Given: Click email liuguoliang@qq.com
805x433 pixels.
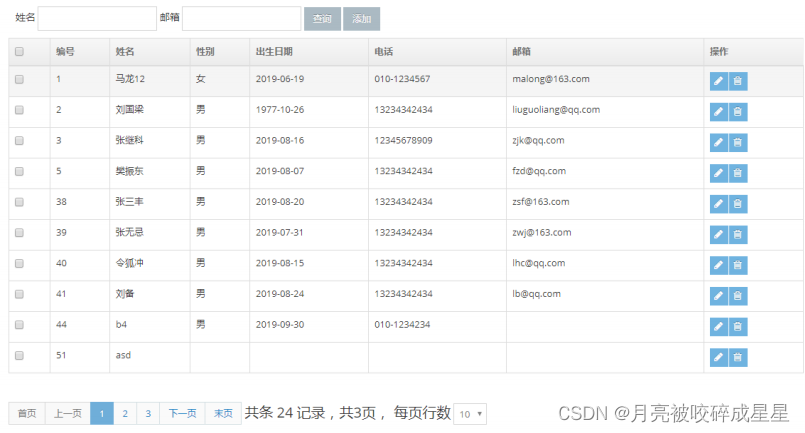Looking at the screenshot, I should pyautogui.click(x=556, y=110).
